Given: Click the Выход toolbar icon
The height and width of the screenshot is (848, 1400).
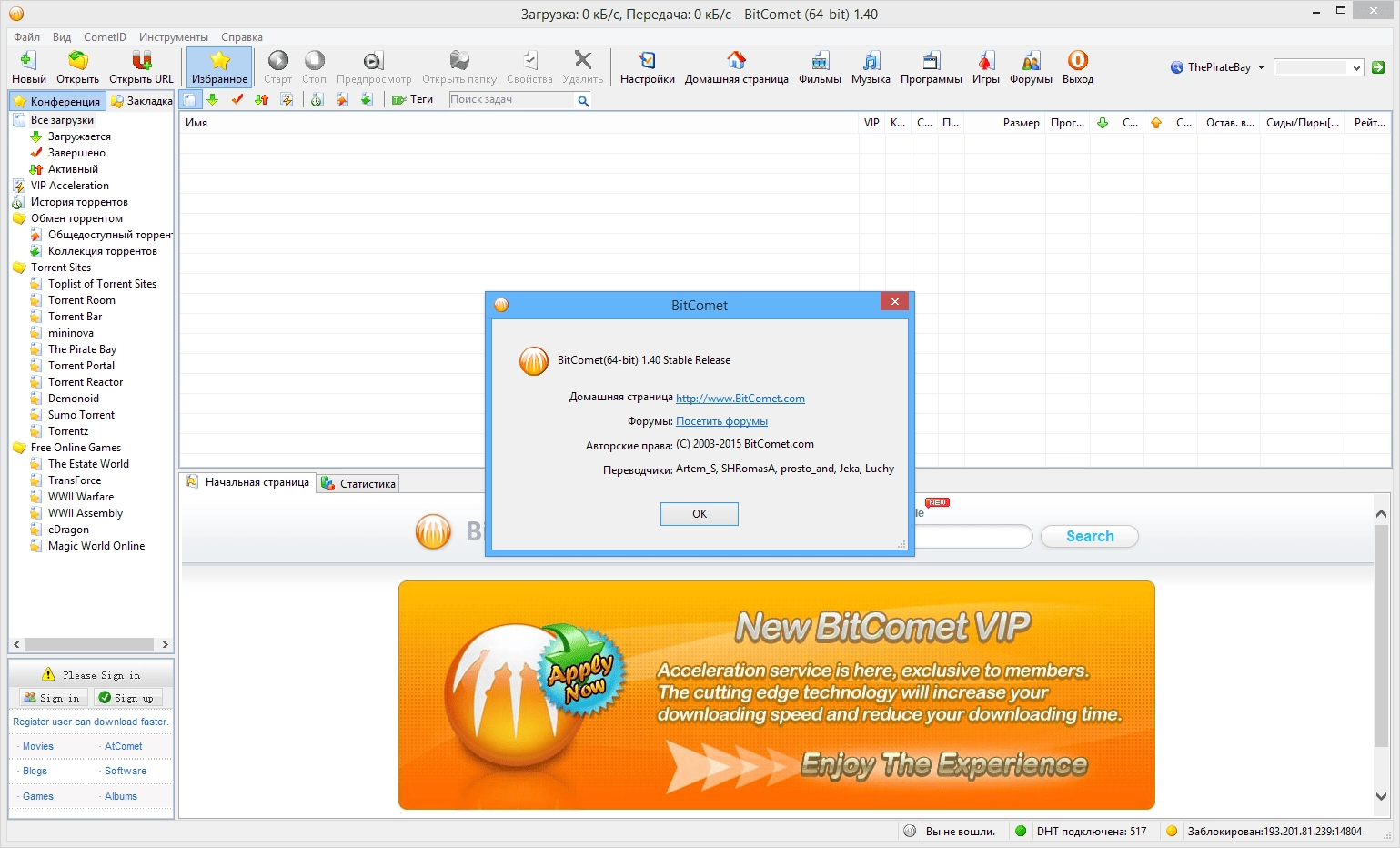Looking at the screenshot, I should point(1078,67).
